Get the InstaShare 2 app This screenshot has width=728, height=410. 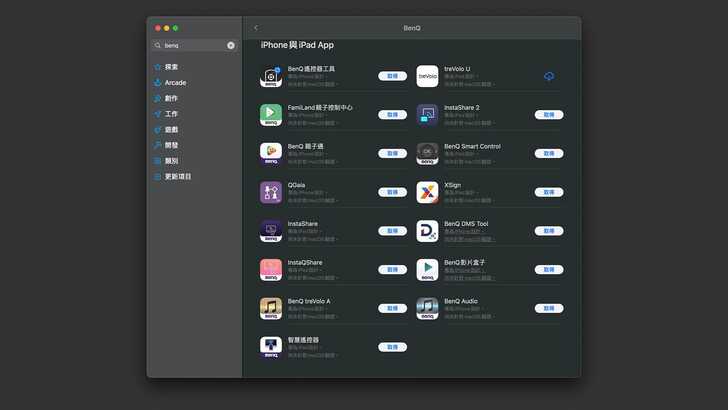click(x=549, y=115)
